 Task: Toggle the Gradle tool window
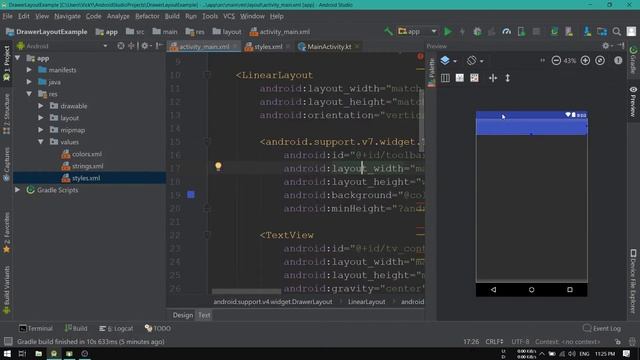tap(633, 60)
